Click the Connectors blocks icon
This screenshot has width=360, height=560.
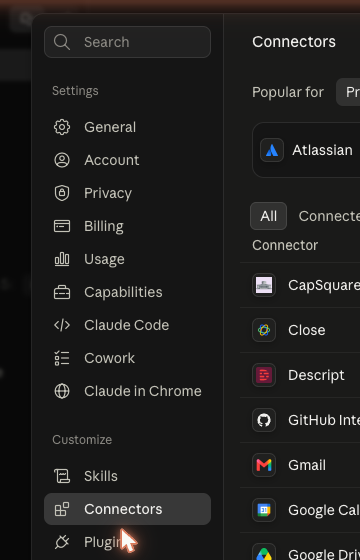point(62,509)
